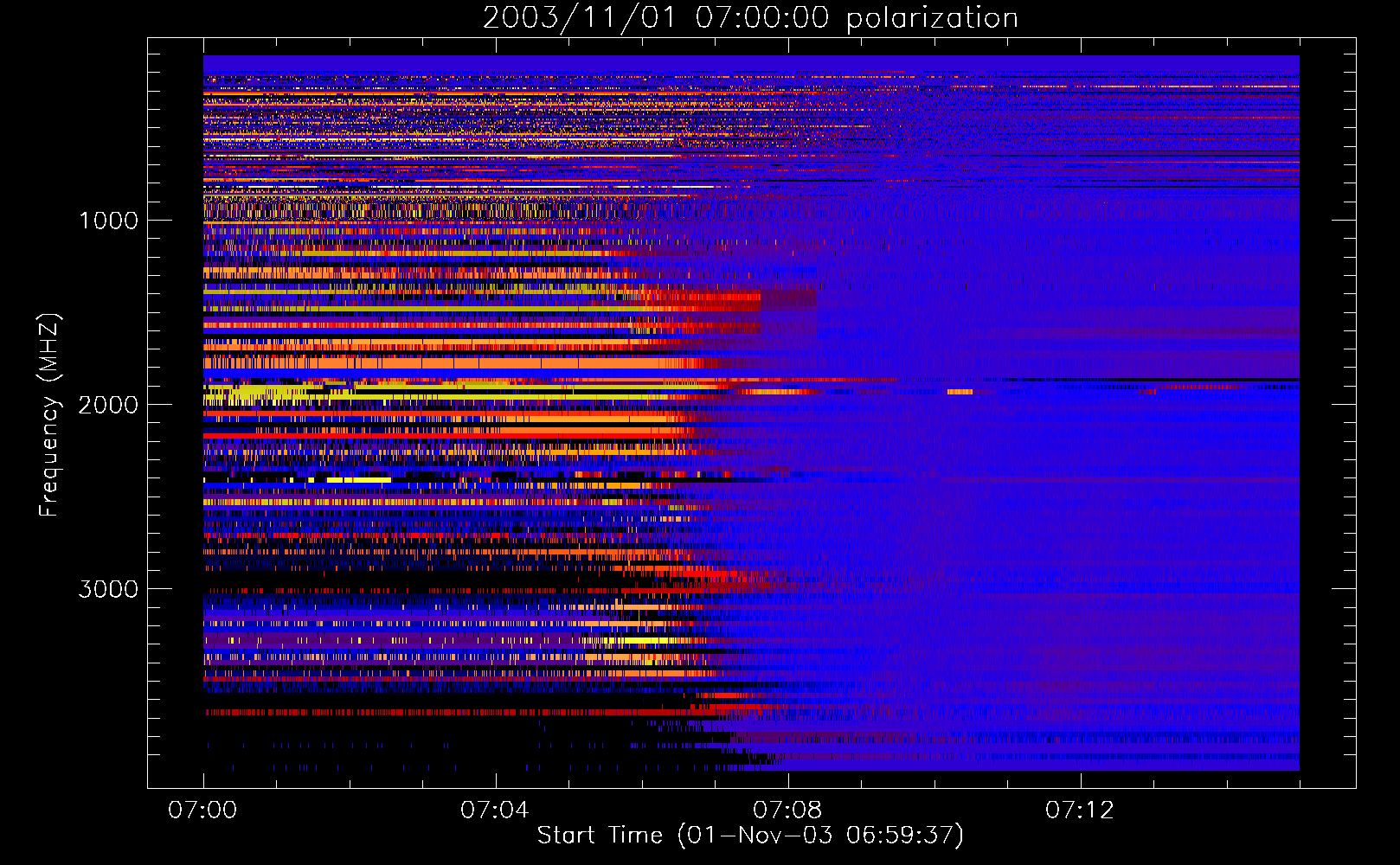This screenshot has height=865, width=1400.
Task: Click the '07:08' time tick label
Action: tap(787, 810)
